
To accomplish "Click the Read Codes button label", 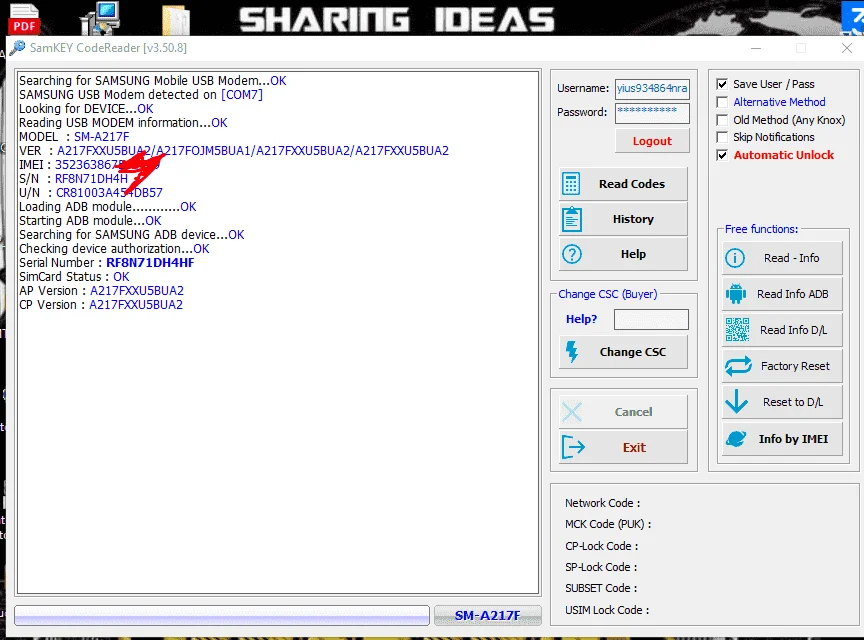I will [632, 184].
